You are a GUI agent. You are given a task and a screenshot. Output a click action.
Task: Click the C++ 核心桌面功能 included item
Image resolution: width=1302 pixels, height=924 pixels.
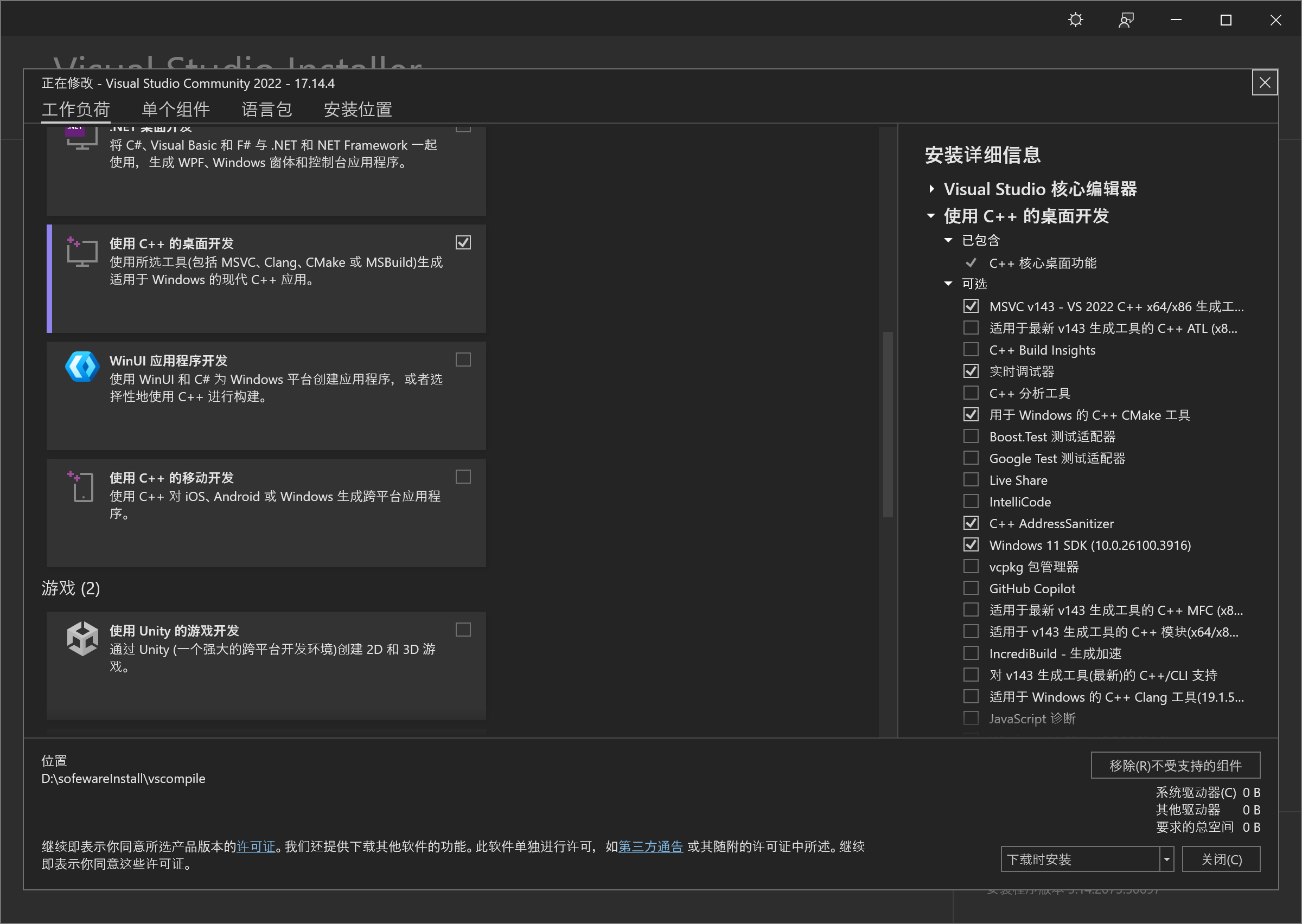tap(1043, 263)
